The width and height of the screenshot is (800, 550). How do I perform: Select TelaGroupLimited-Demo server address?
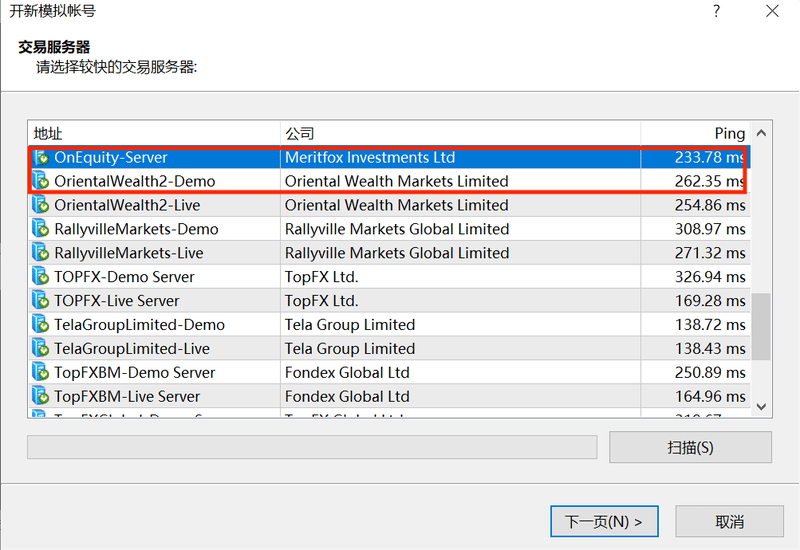tap(139, 324)
